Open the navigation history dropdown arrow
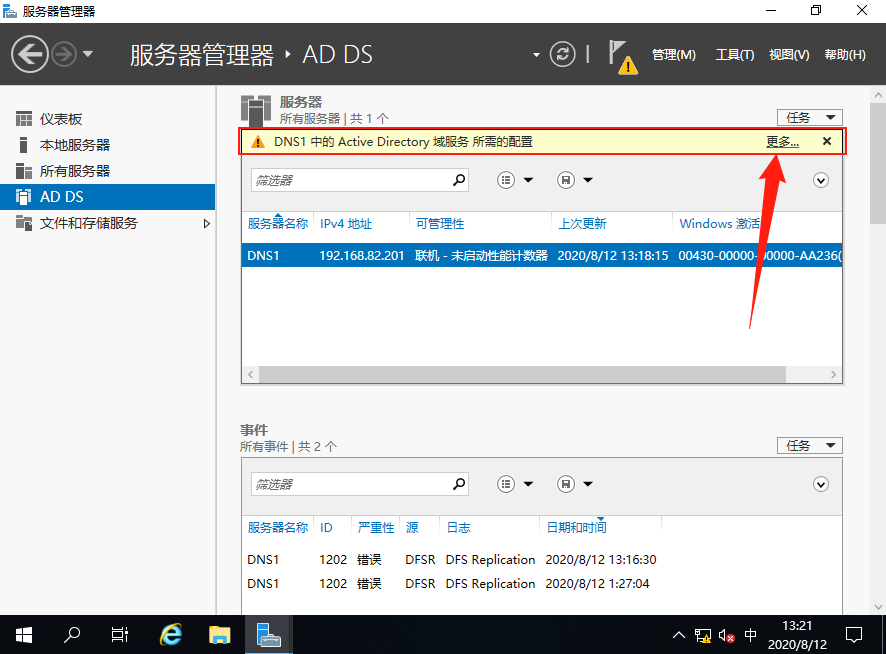The image size is (886, 654). pyautogui.click(x=88, y=54)
